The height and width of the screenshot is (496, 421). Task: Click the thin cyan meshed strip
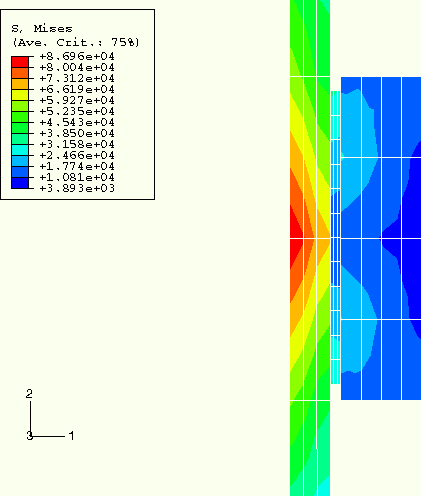point(335,237)
